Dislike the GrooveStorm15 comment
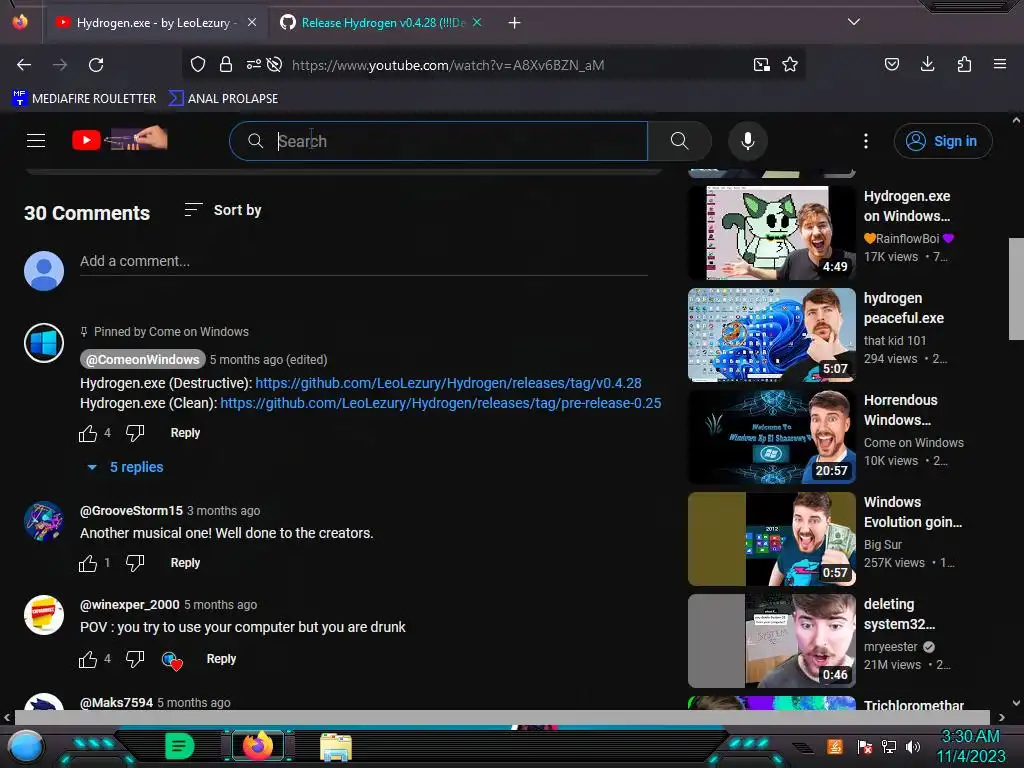This screenshot has height=768, width=1024. [x=135, y=563]
